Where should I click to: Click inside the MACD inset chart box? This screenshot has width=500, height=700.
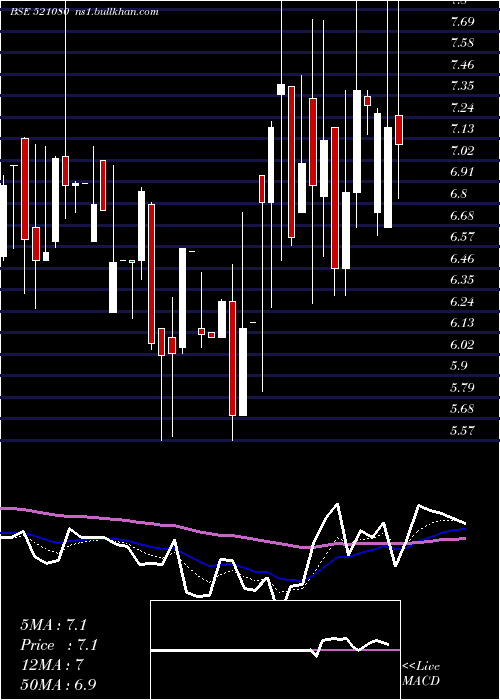pyautogui.click(x=275, y=650)
